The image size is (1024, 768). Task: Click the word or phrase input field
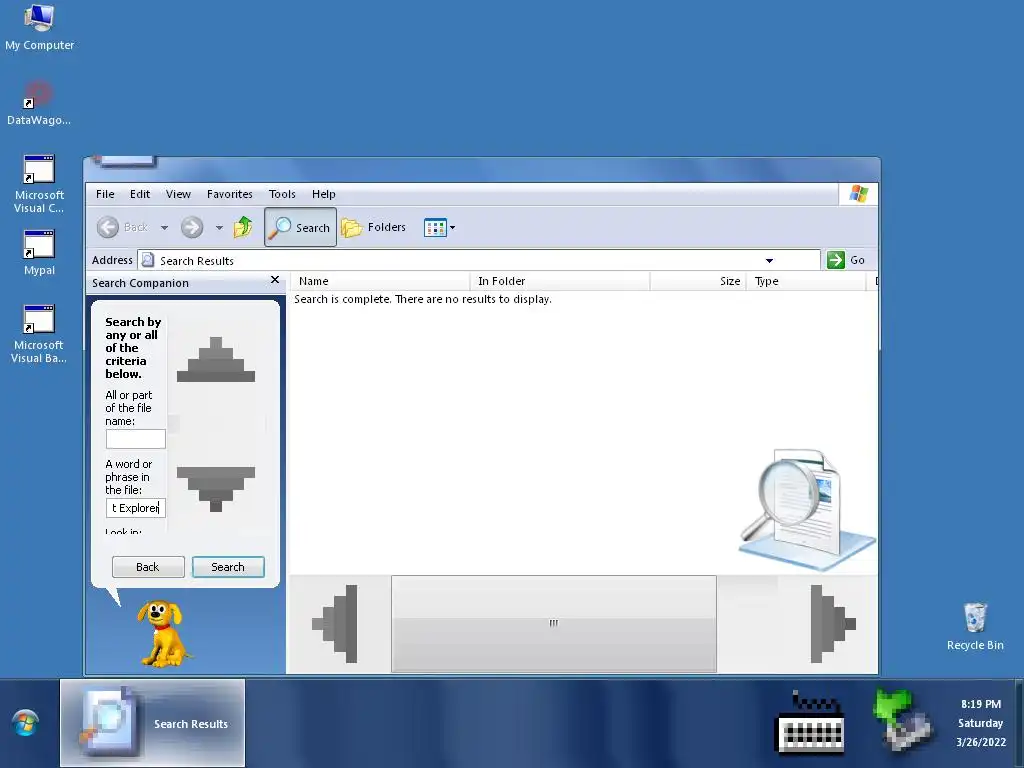point(136,507)
